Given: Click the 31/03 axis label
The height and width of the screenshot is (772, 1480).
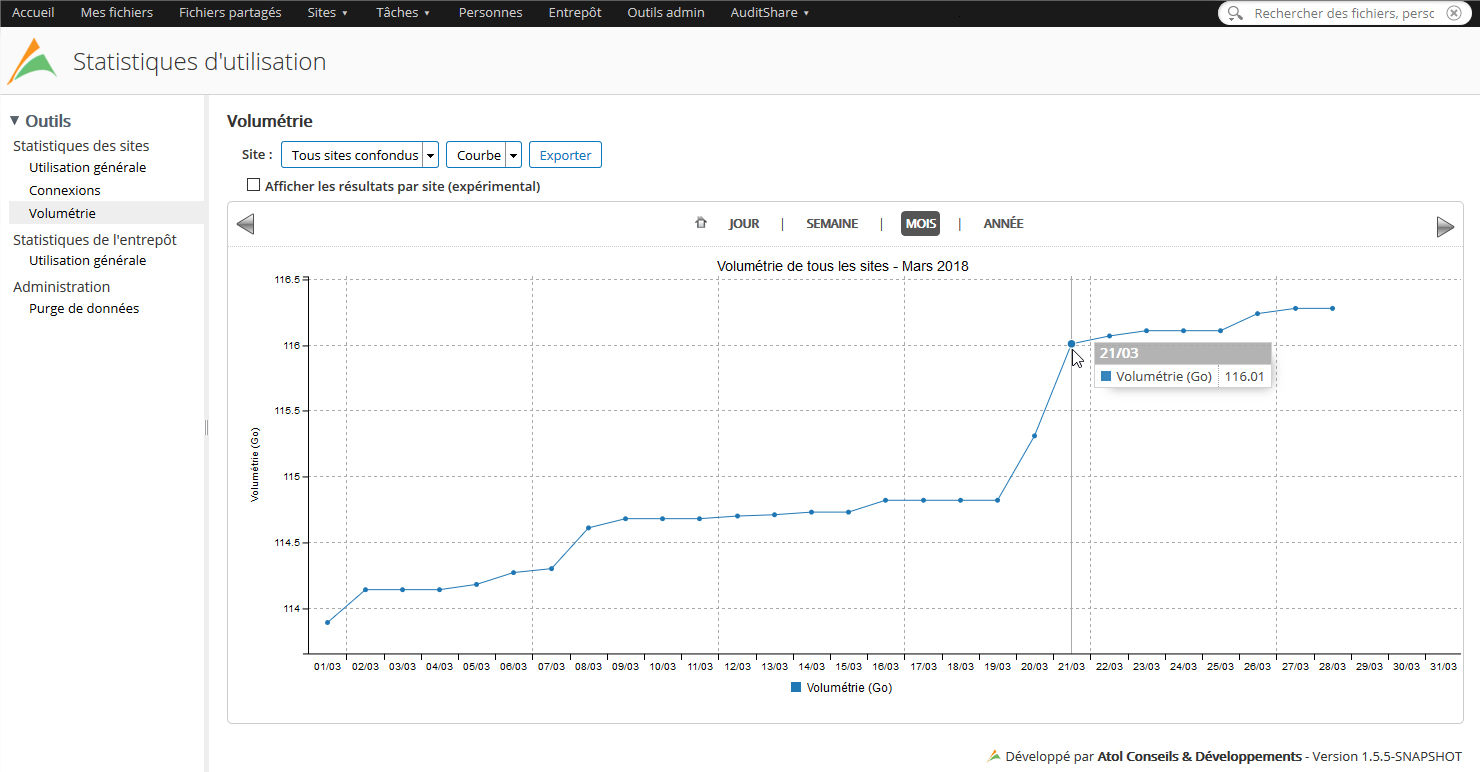Looking at the screenshot, I should (1443, 666).
